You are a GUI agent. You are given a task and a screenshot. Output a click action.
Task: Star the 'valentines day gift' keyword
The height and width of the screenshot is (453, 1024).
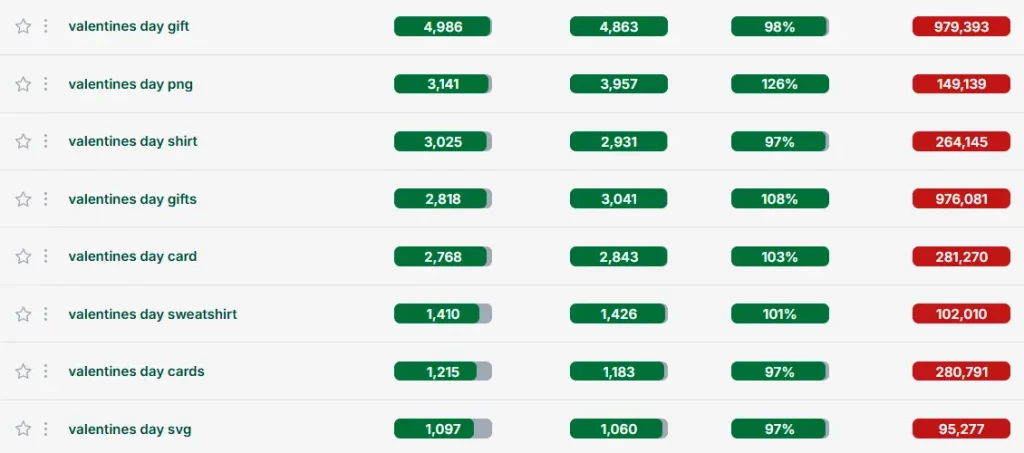click(23, 27)
